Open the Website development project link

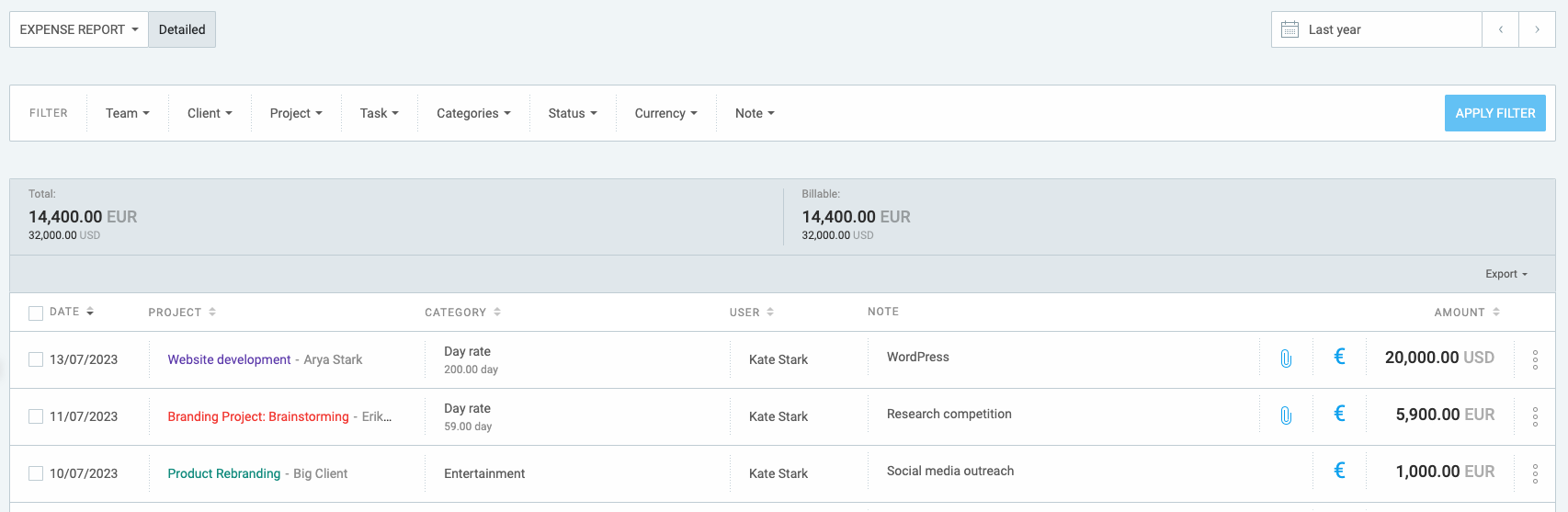(229, 359)
